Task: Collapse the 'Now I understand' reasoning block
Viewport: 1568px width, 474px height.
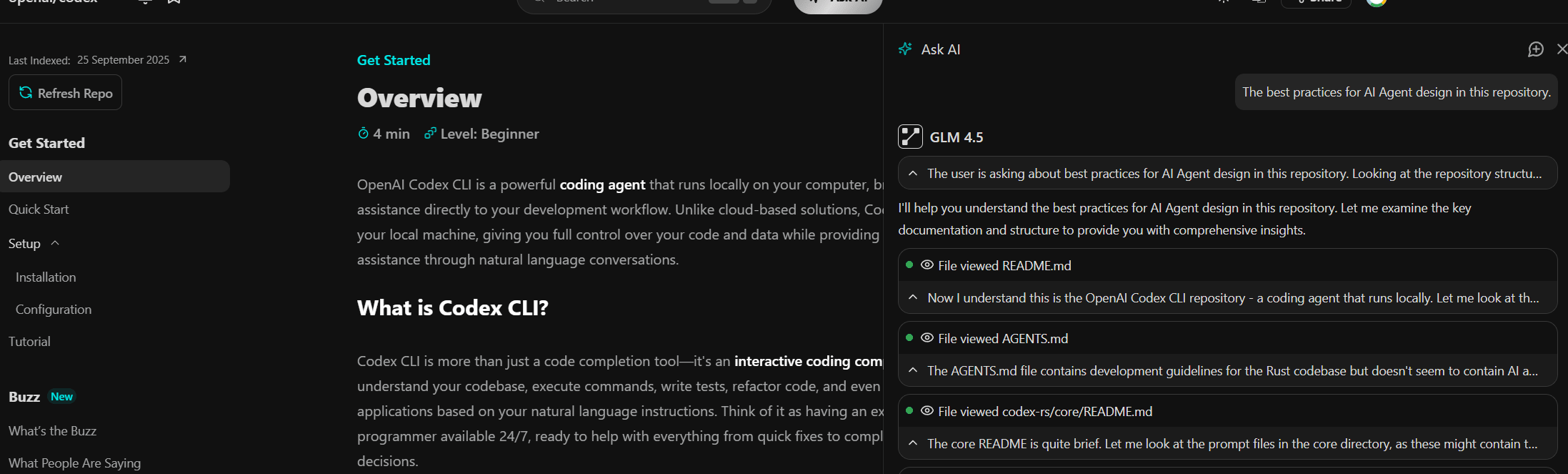Action: 913,297
